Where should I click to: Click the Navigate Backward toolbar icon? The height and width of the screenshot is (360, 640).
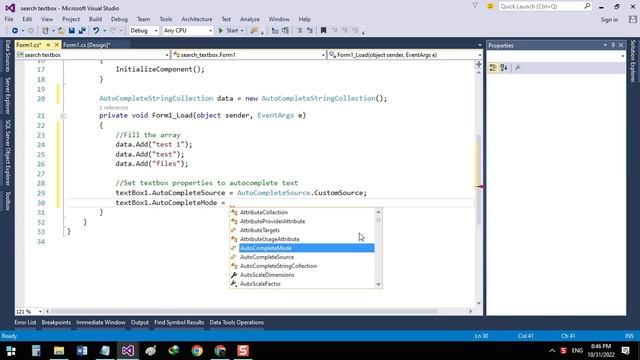(15, 31)
